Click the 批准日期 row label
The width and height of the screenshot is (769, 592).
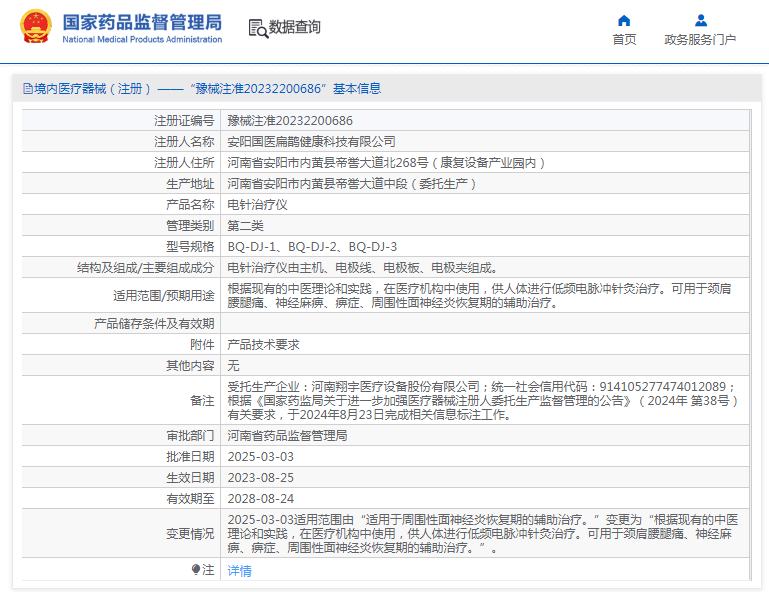point(190,457)
